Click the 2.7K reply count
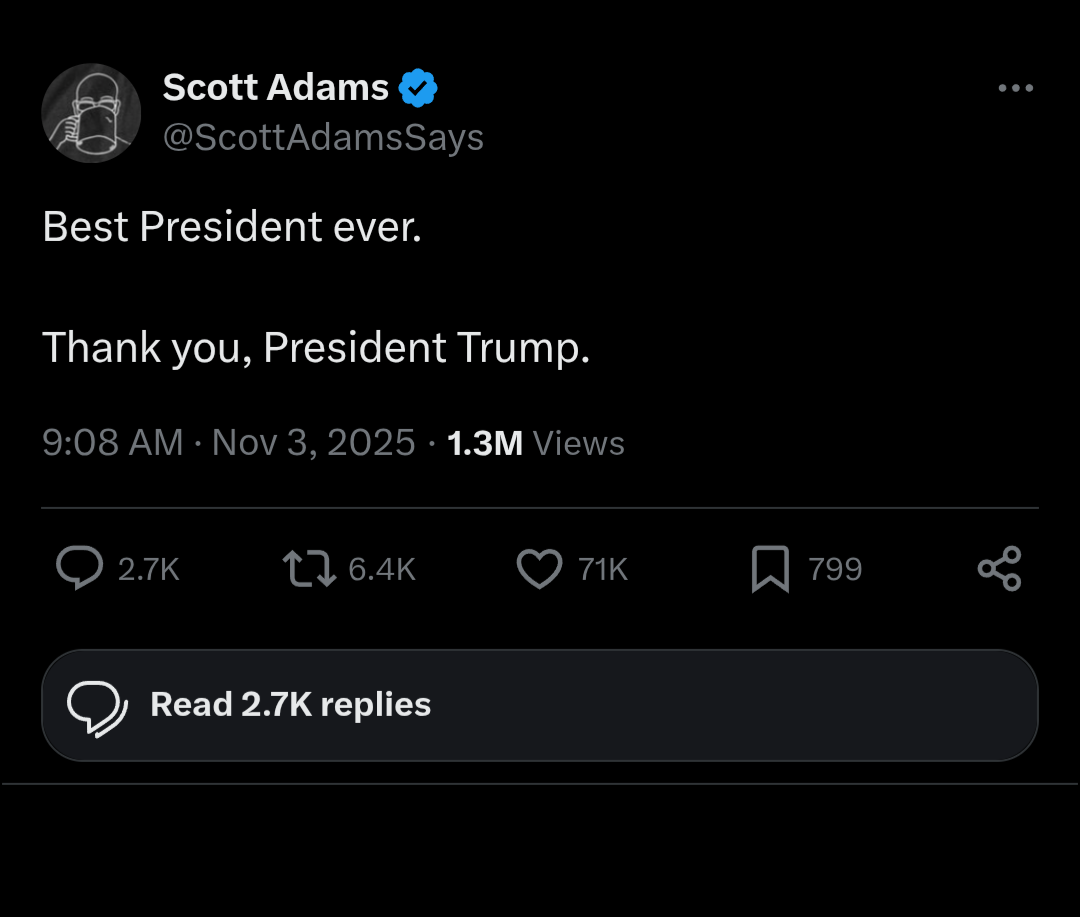The width and height of the screenshot is (1080, 917). (x=148, y=569)
